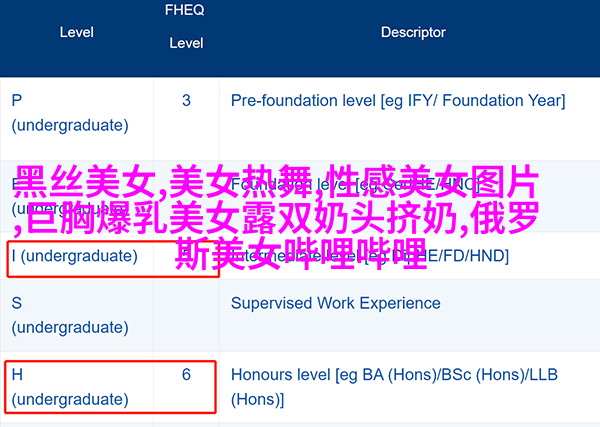Click (undergraduate) text beneath the letter S
600x427 pixels.
point(70,328)
